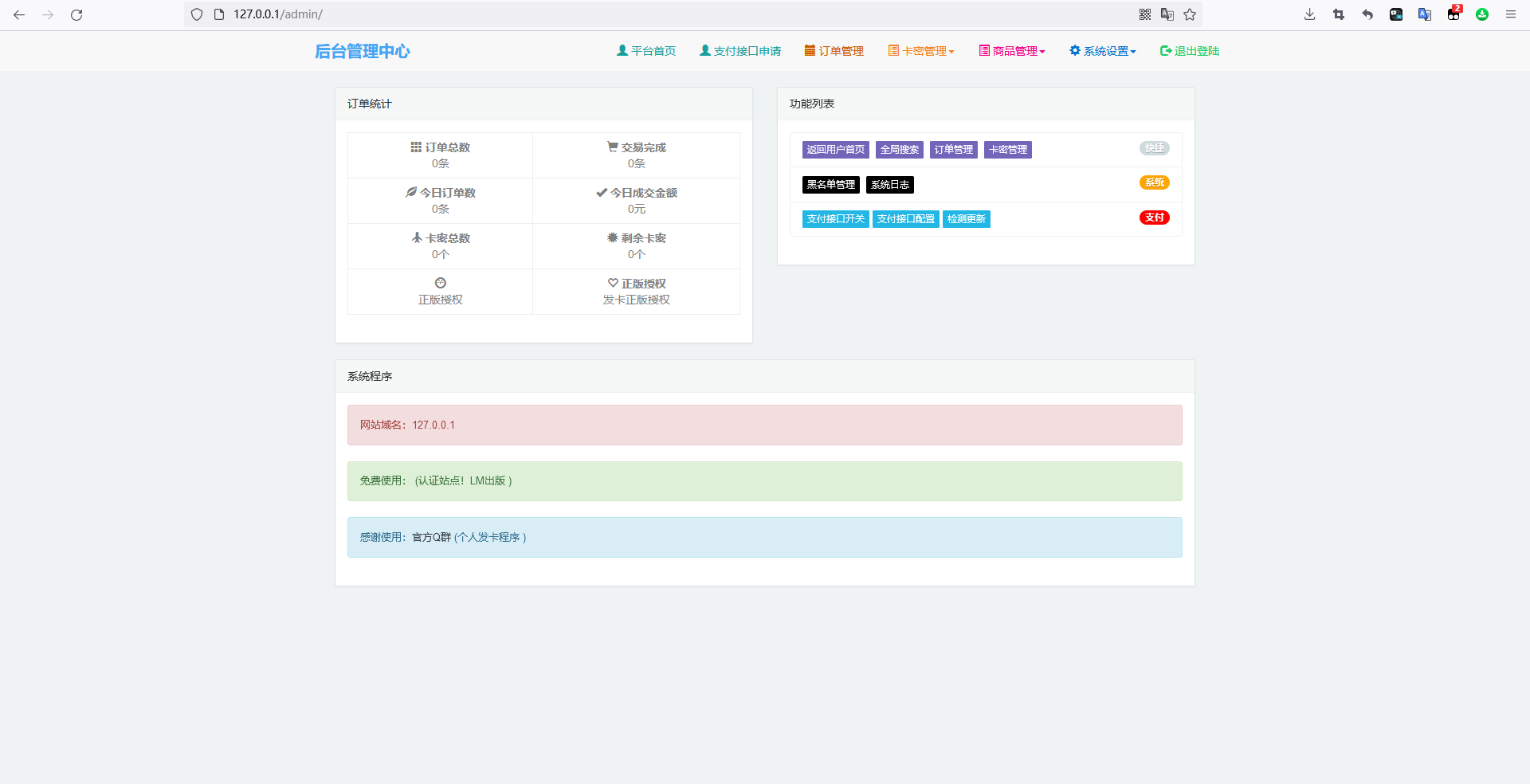Click the 后台管理中心 brand title
1530x784 pixels.
(x=363, y=51)
